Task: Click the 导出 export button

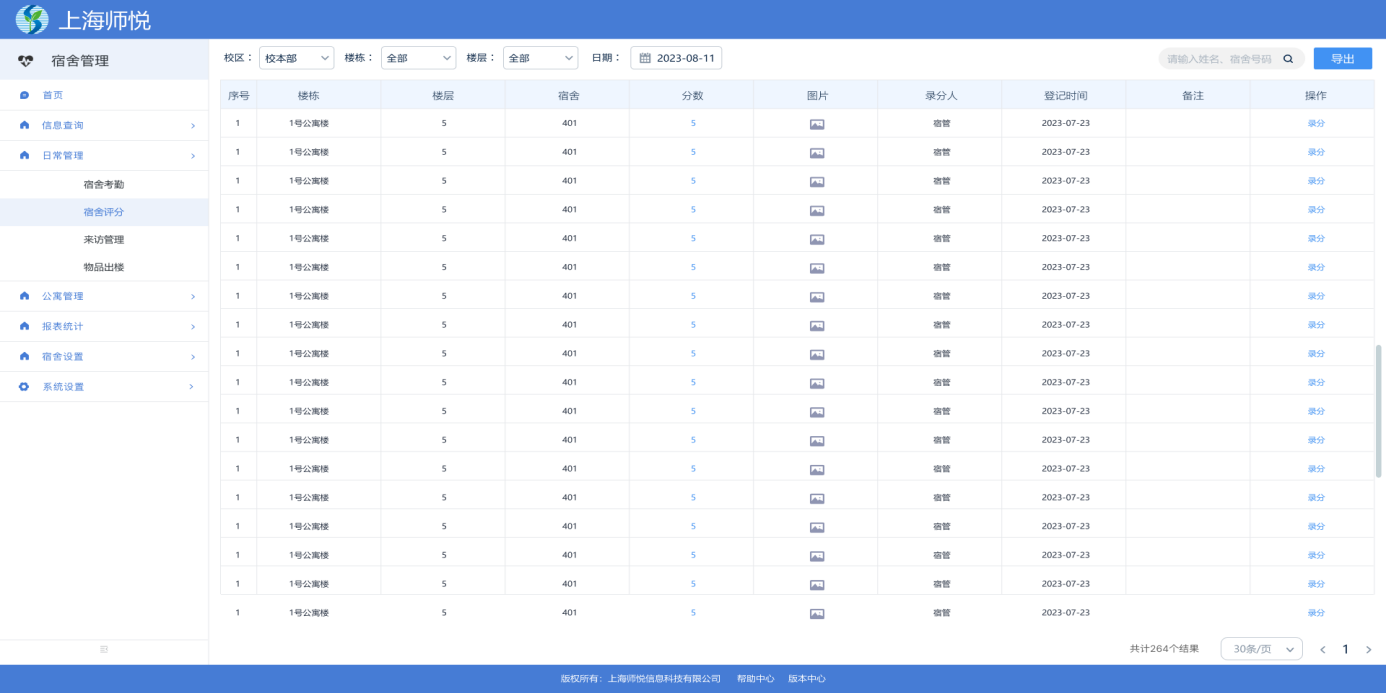Action: [x=1343, y=58]
